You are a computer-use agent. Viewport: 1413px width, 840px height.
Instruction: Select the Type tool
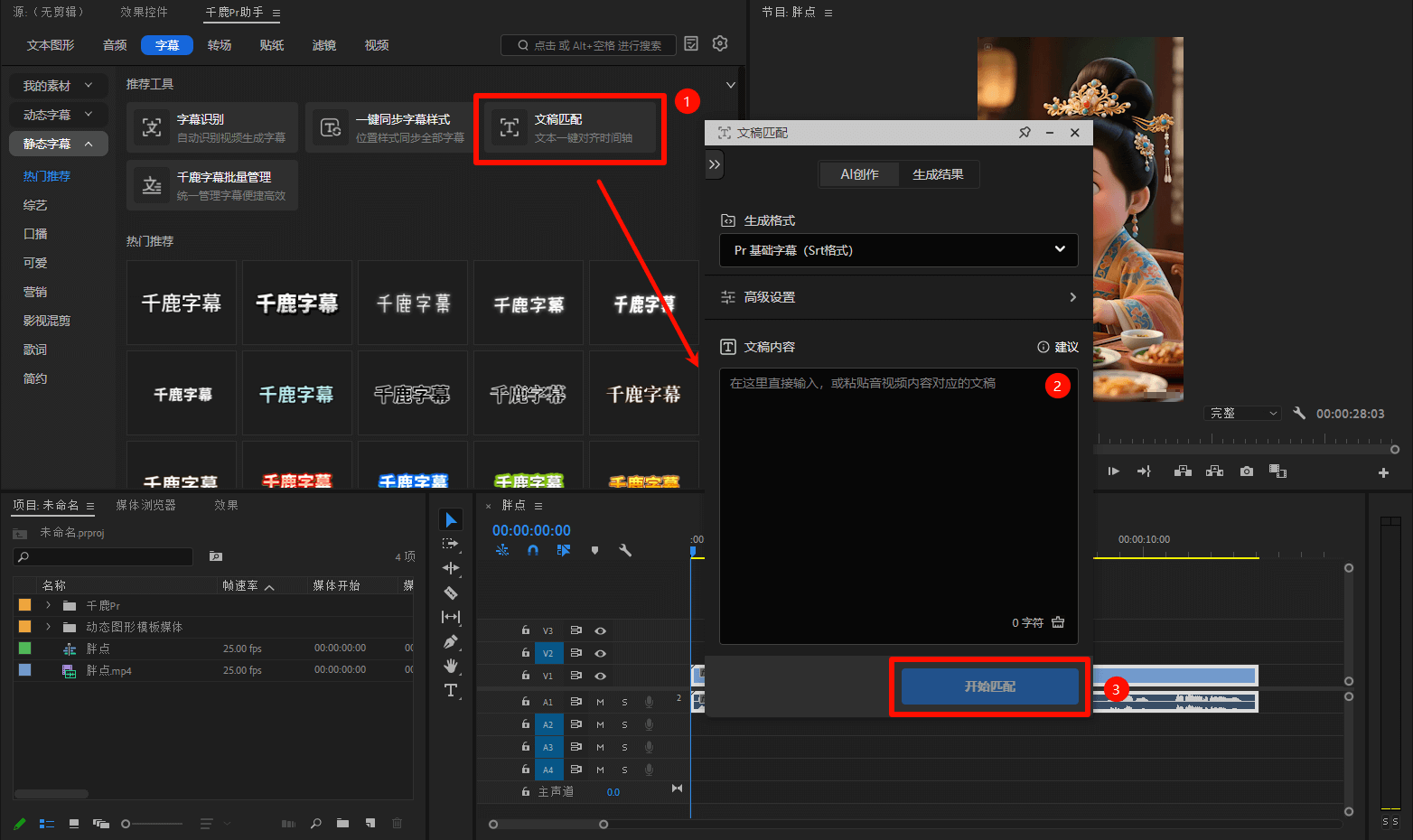click(x=450, y=690)
